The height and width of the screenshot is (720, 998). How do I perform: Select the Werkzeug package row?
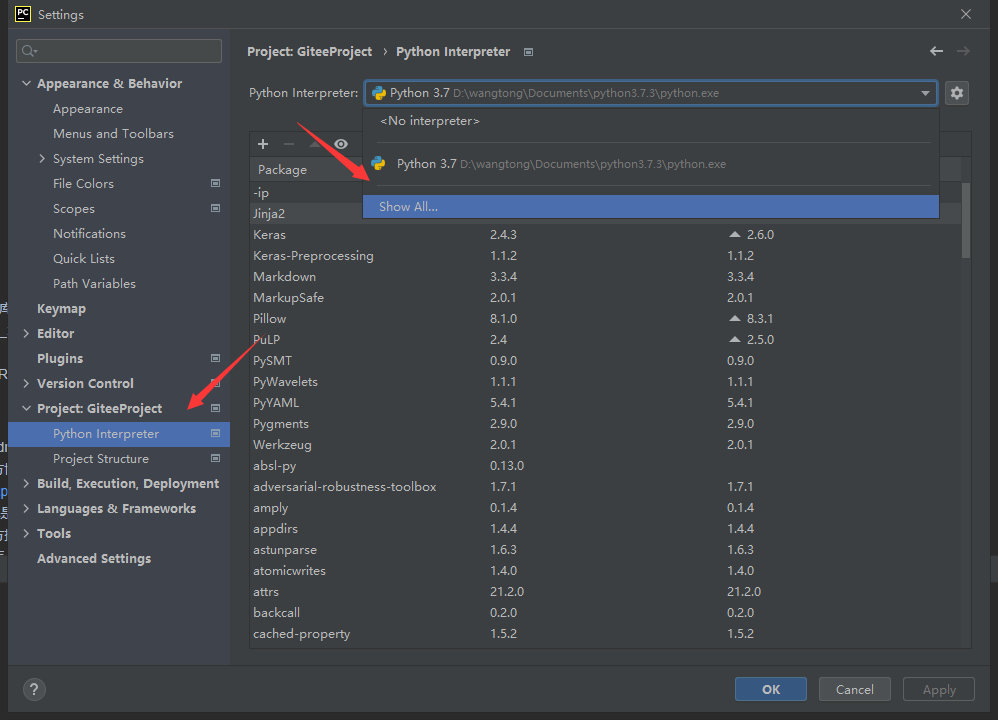pyautogui.click(x=605, y=444)
